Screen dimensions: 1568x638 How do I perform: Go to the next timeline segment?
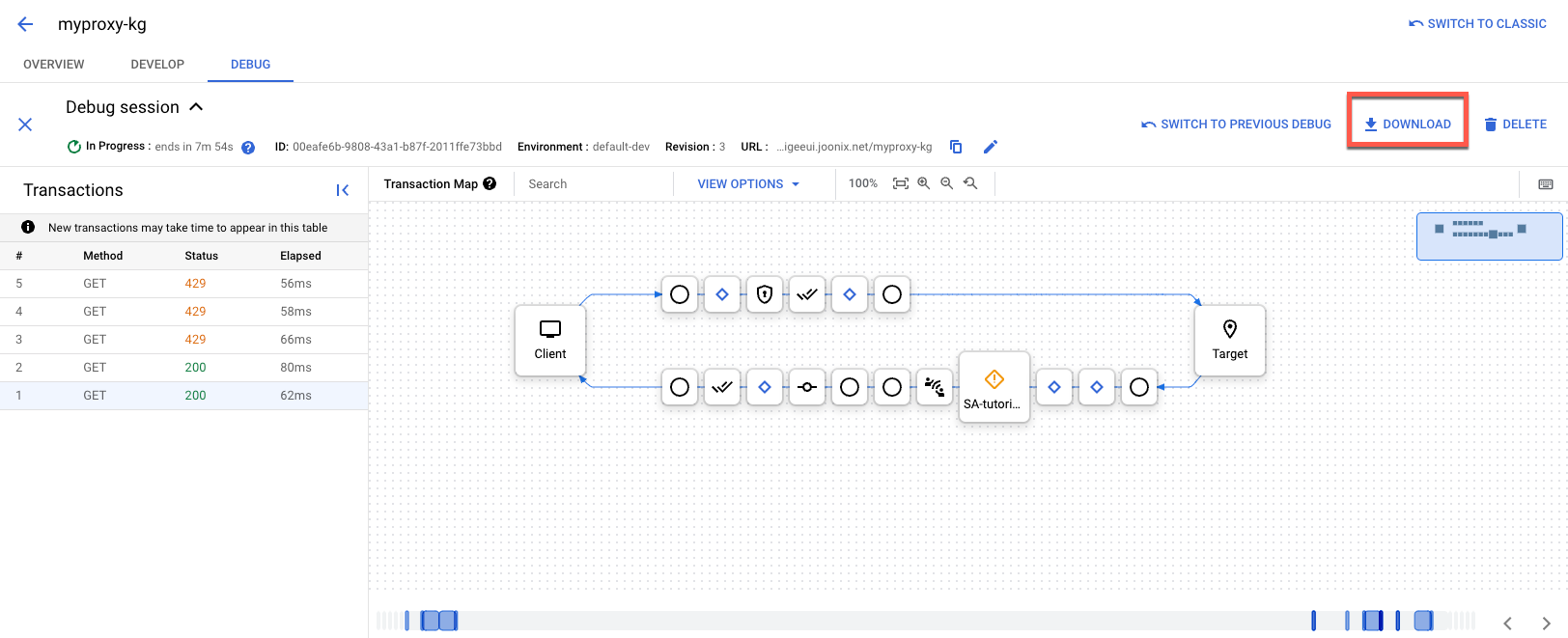(x=1546, y=624)
